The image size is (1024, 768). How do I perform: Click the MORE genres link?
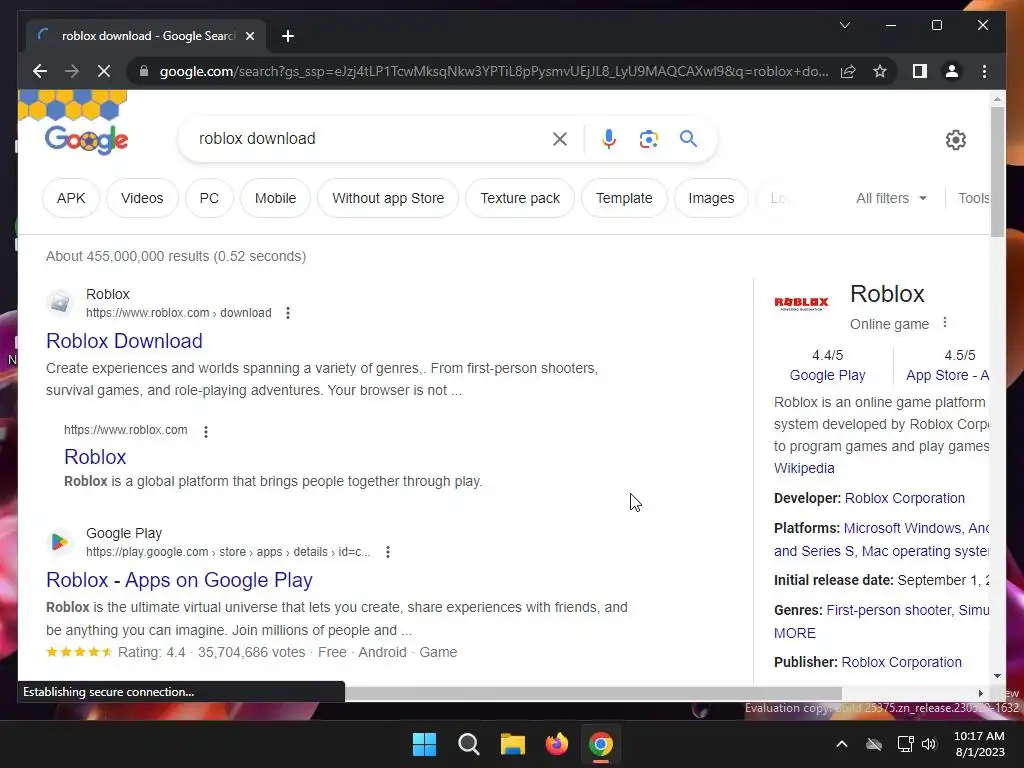click(x=795, y=633)
